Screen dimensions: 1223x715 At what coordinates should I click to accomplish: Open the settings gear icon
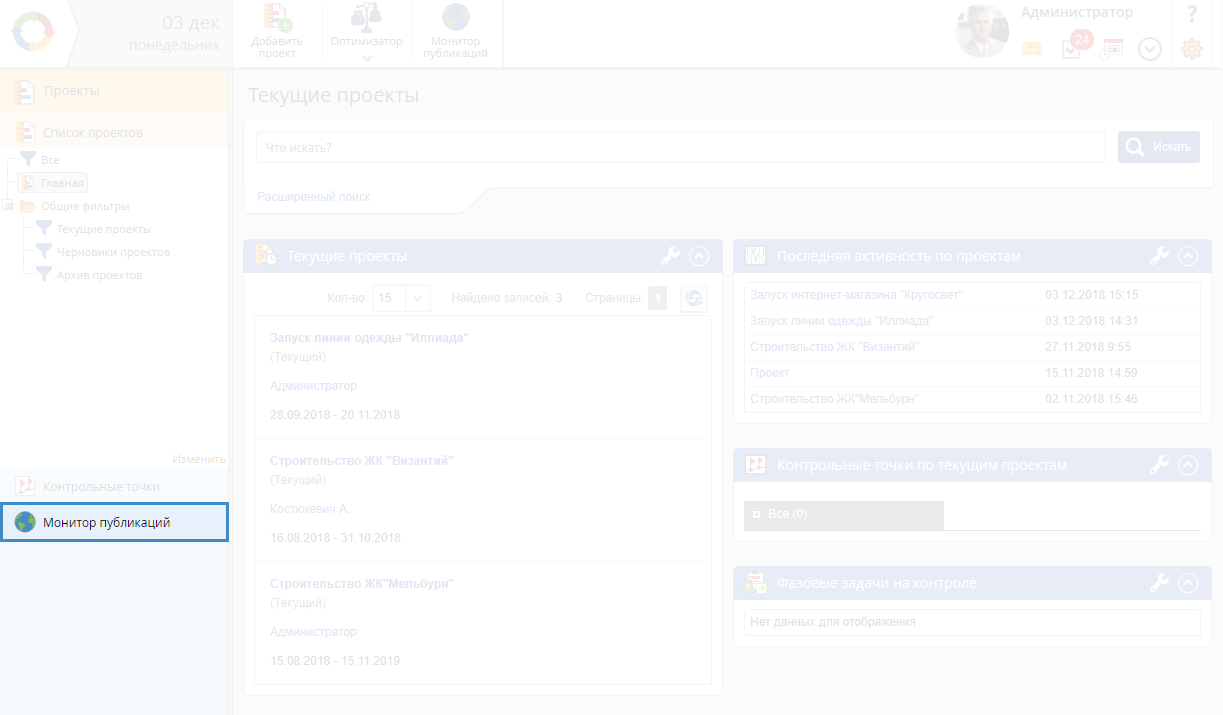click(x=1191, y=49)
